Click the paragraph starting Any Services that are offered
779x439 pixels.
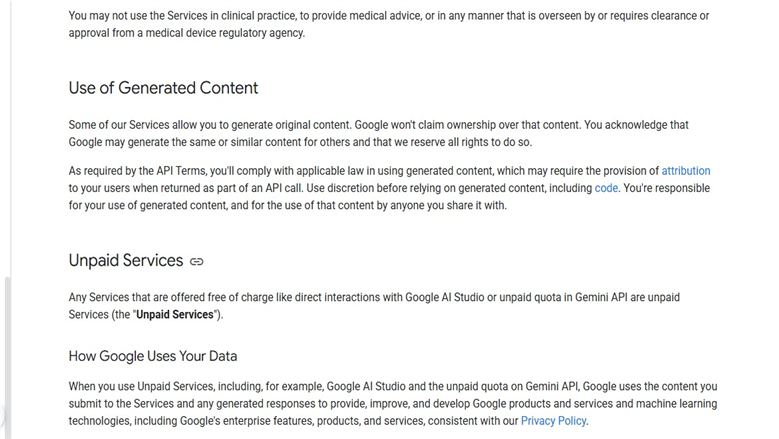pos(374,306)
